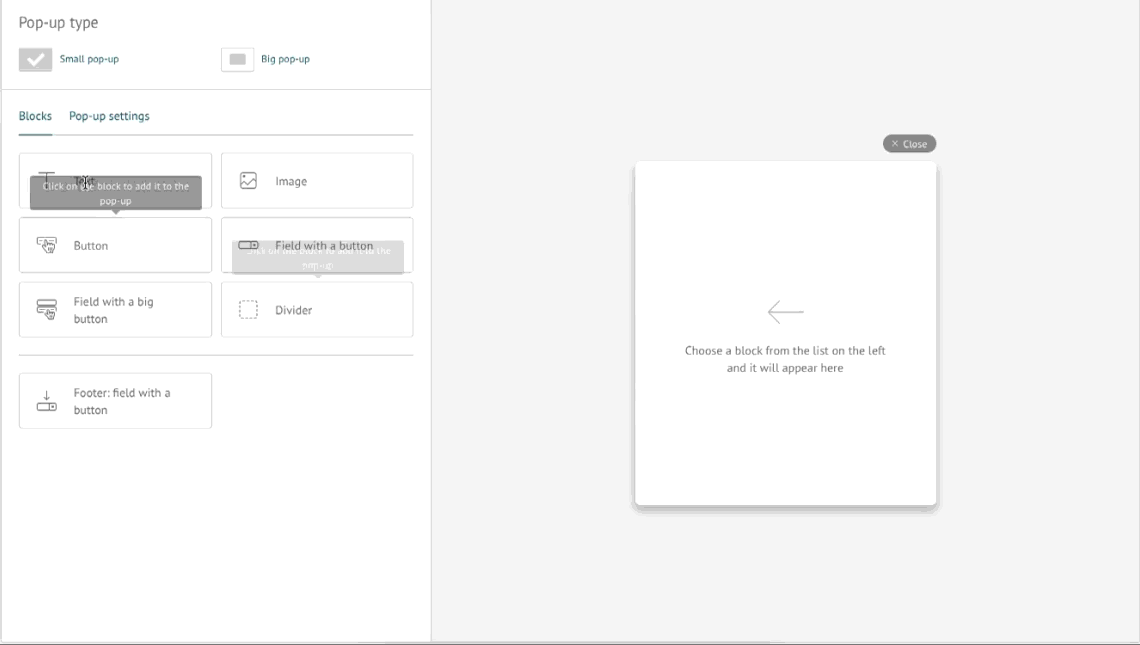The image size is (1140, 645).
Task: Add the Footer: field with a button block
Action: 115,400
